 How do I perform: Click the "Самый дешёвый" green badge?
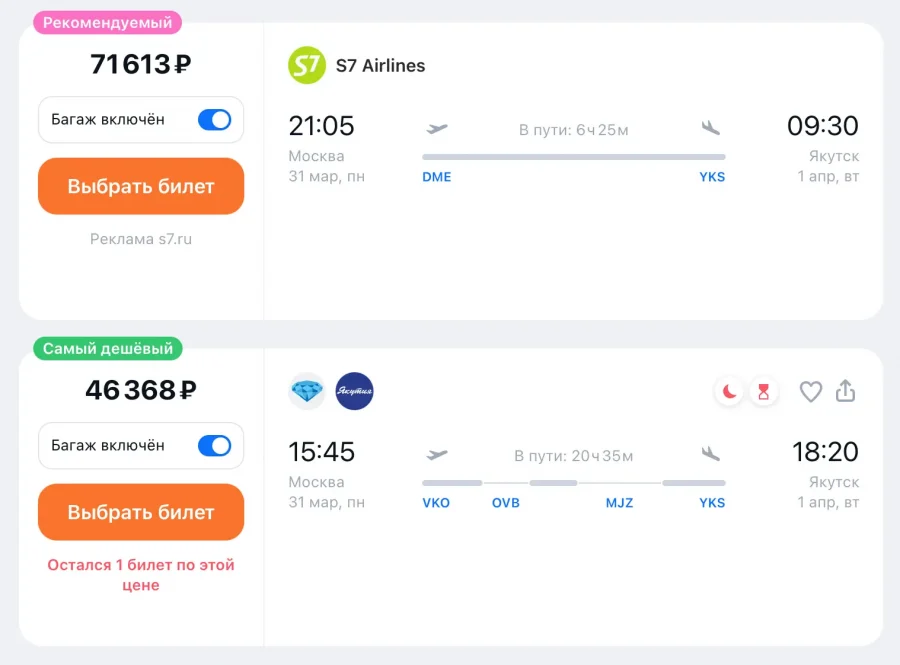108,349
